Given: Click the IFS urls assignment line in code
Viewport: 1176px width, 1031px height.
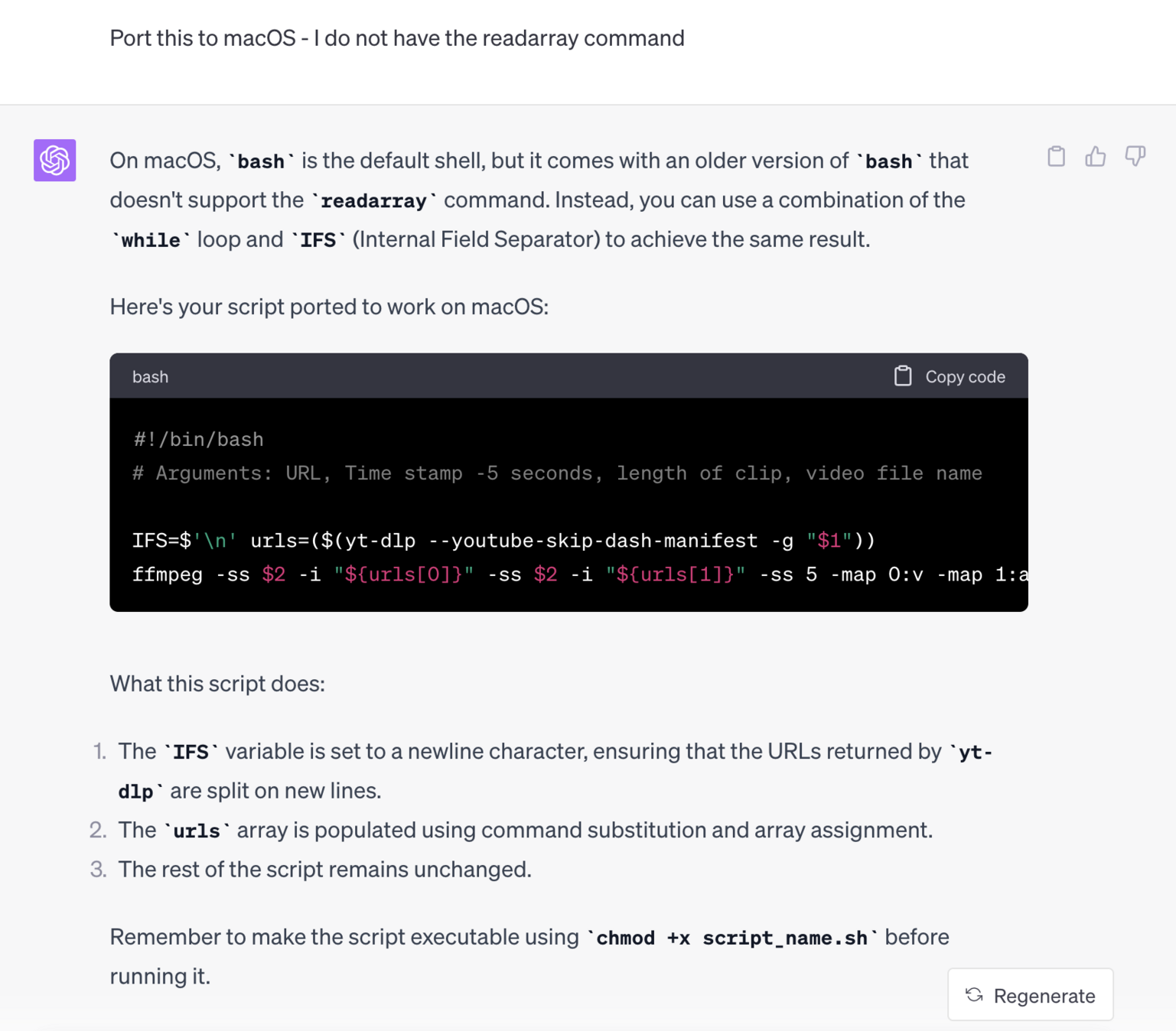Looking at the screenshot, I should (x=503, y=541).
